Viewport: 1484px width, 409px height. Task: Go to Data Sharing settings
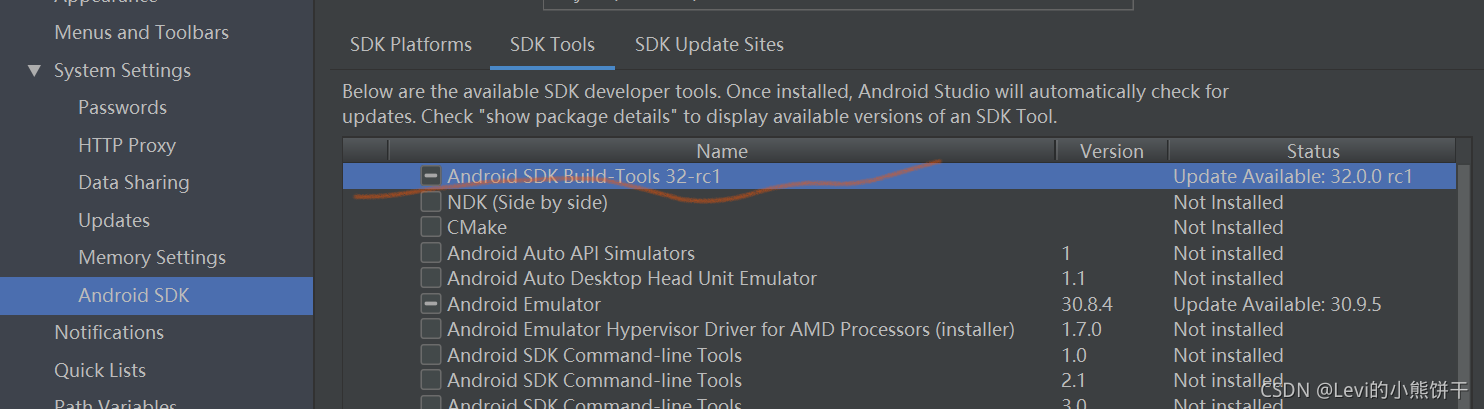point(134,182)
